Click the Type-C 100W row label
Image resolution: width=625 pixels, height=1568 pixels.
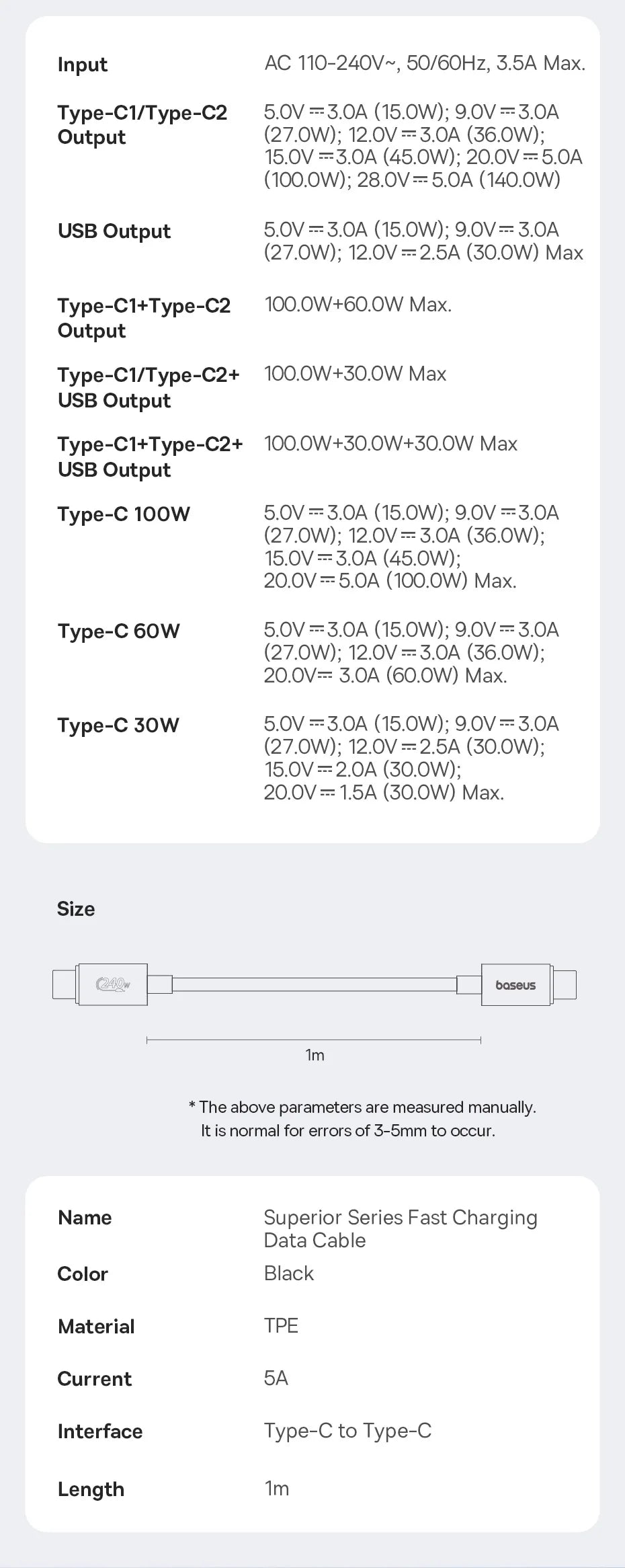pos(124,514)
